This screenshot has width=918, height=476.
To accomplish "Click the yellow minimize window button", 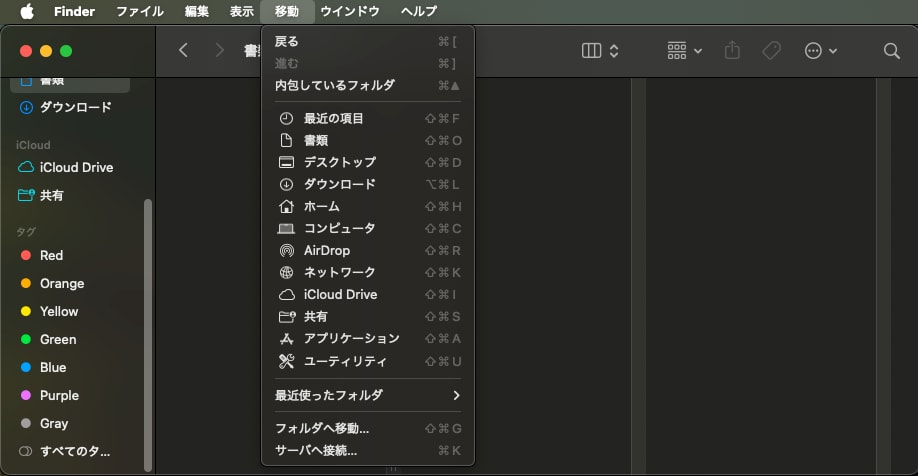I will coord(46,51).
